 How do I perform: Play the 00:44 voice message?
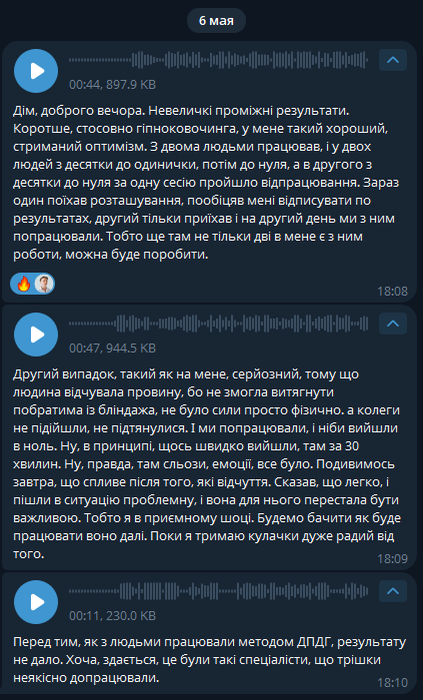[x=36, y=71]
